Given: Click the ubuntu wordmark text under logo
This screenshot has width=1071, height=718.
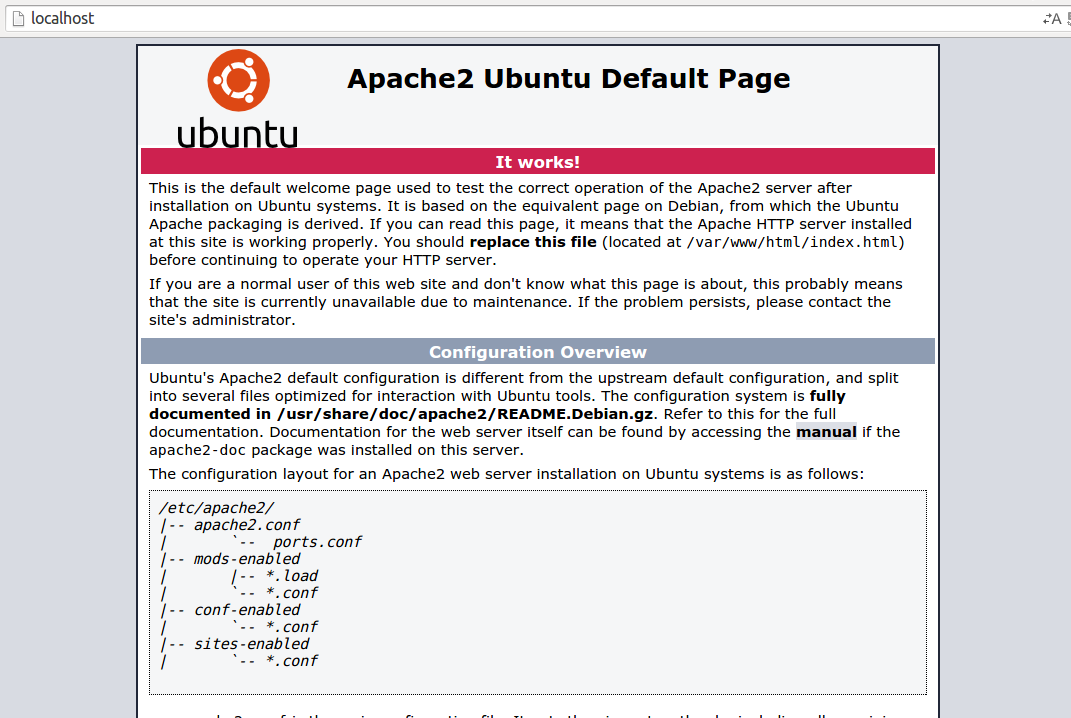Looking at the screenshot, I should click(238, 133).
